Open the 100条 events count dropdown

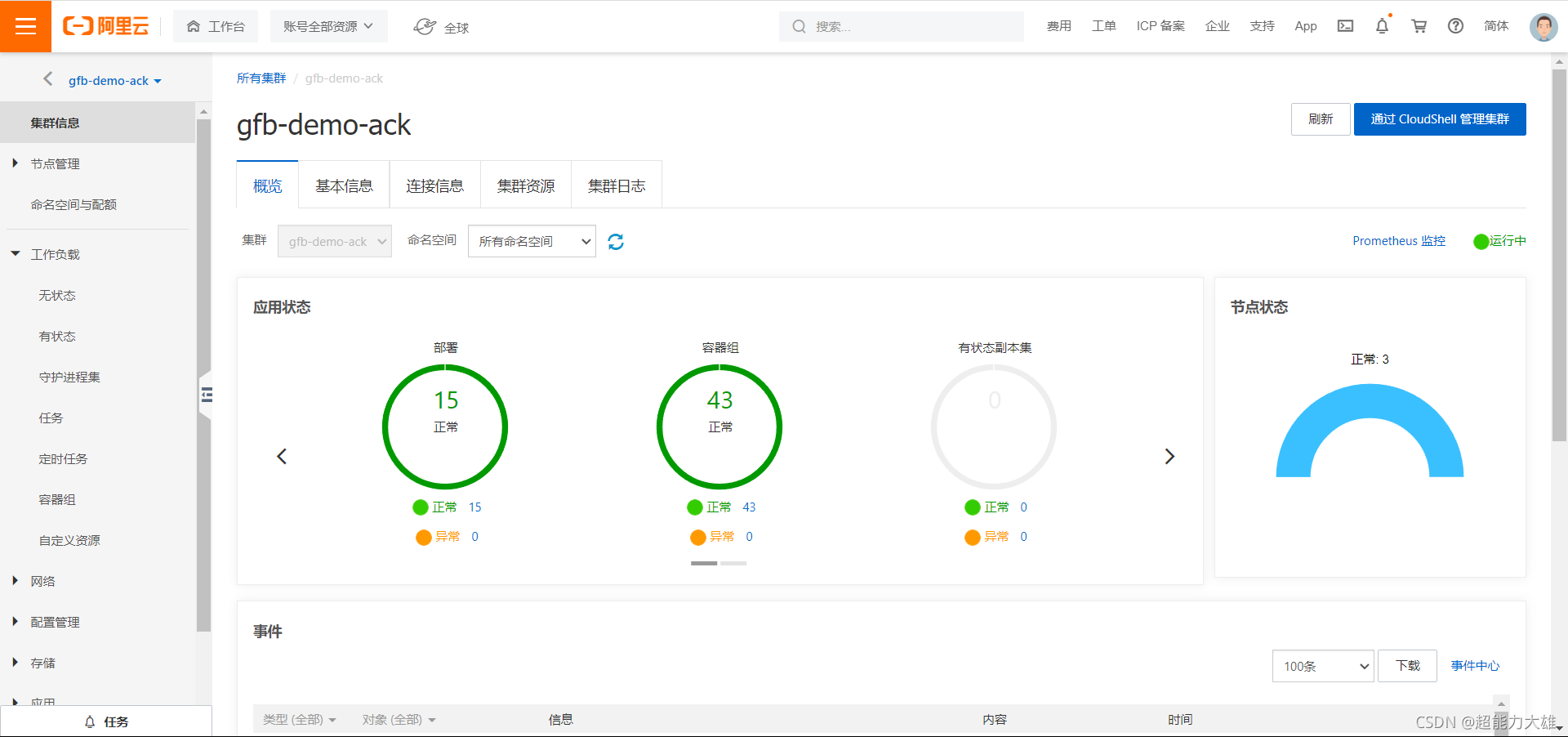click(1324, 666)
